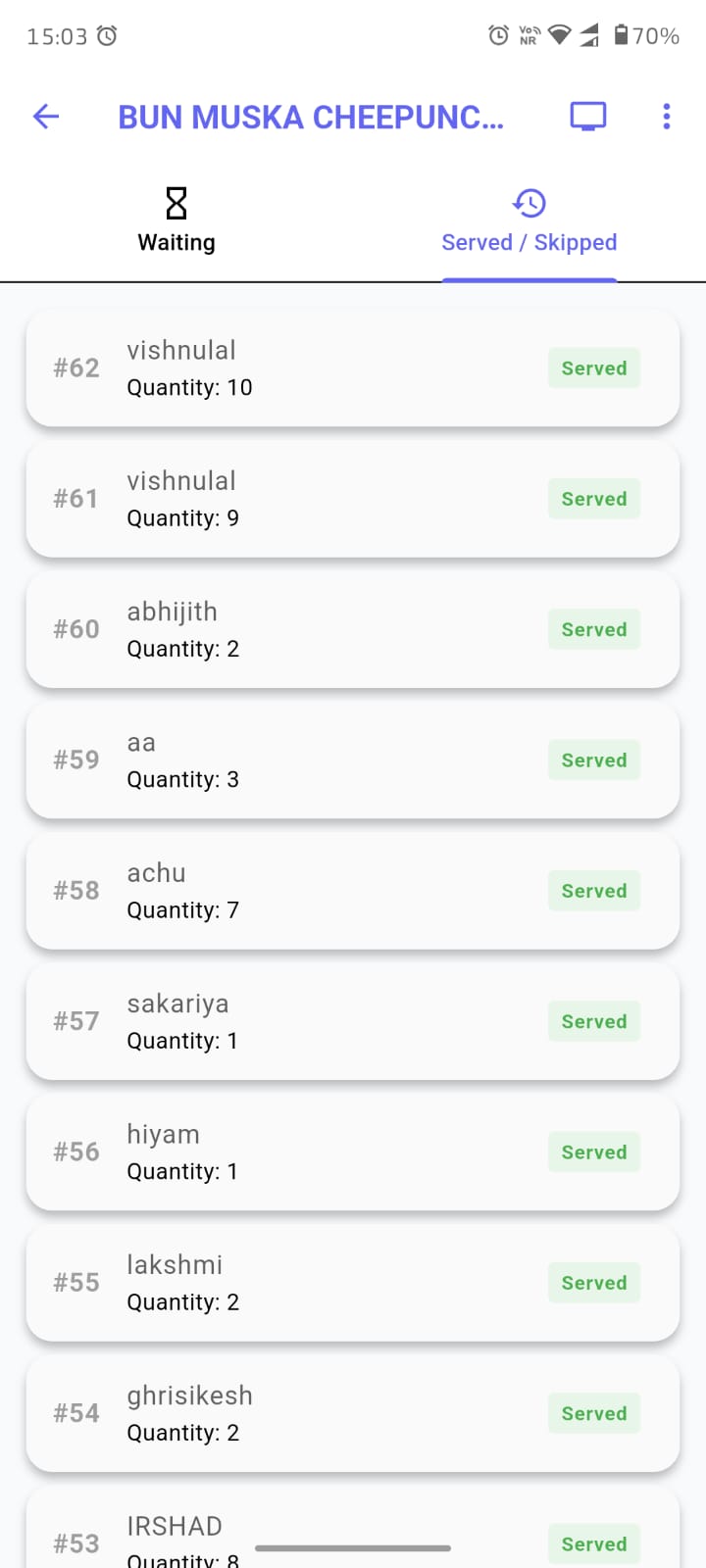Image resolution: width=706 pixels, height=1568 pixels.
Task: Tap Served status on token #59
Action: coord(593,760)
